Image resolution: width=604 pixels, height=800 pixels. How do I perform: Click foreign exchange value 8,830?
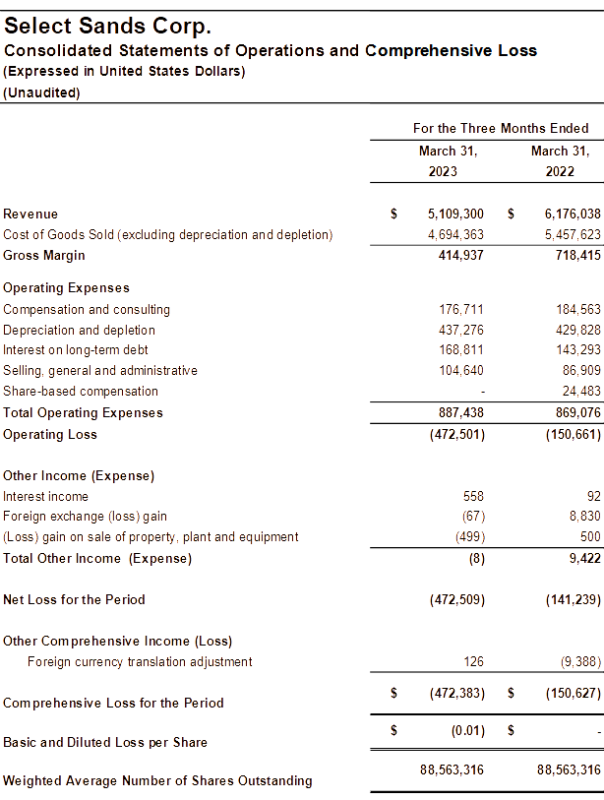(x=585, y=516)
